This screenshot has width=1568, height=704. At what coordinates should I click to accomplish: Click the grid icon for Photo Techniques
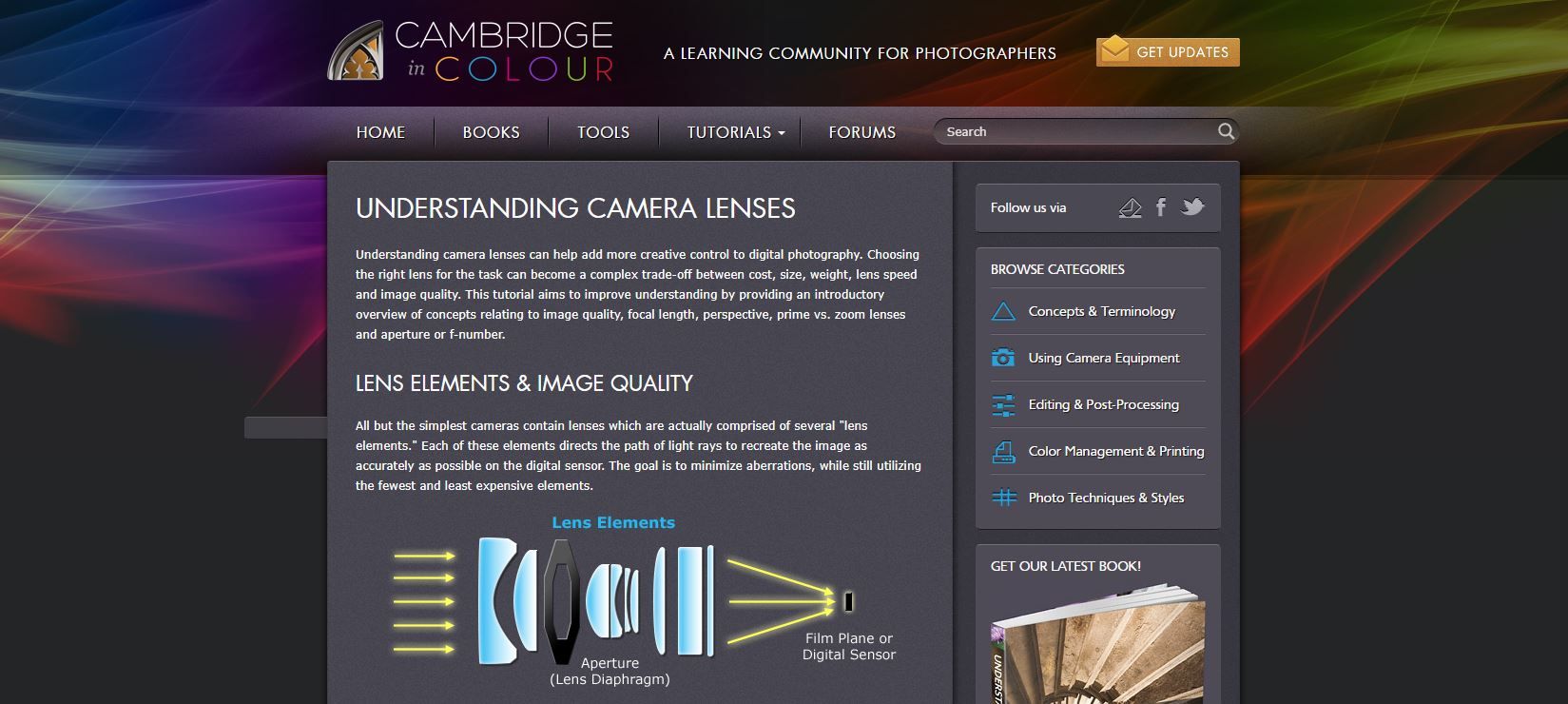pyautogui.click(x=1003, y=498)
